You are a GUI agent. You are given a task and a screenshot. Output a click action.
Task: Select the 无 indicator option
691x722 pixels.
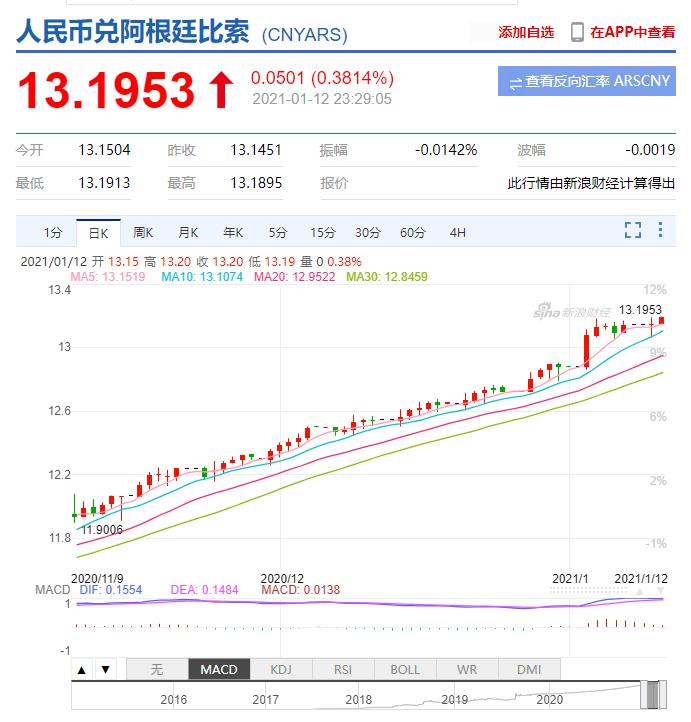point(157,670)
